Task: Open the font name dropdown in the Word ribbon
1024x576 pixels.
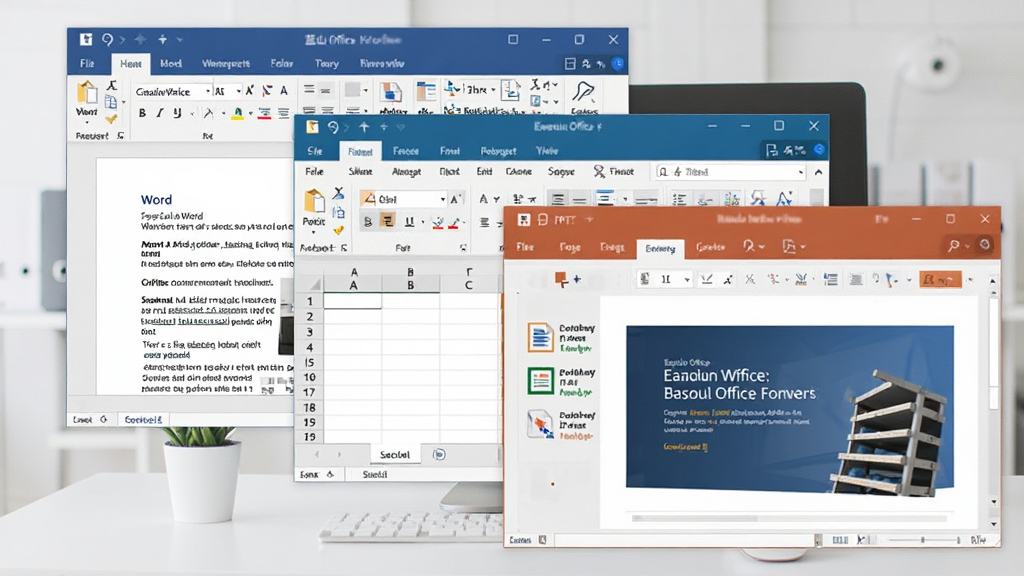Action: [208, 91]
